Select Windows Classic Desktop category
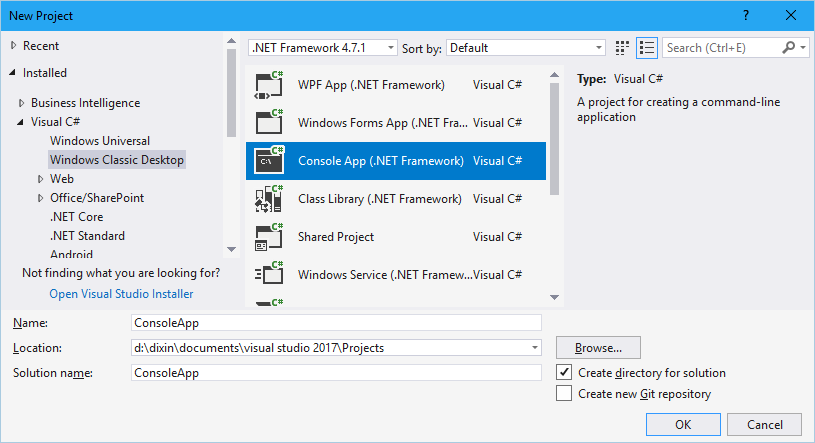This screenshot has height=443, width=815. (117, 160)
